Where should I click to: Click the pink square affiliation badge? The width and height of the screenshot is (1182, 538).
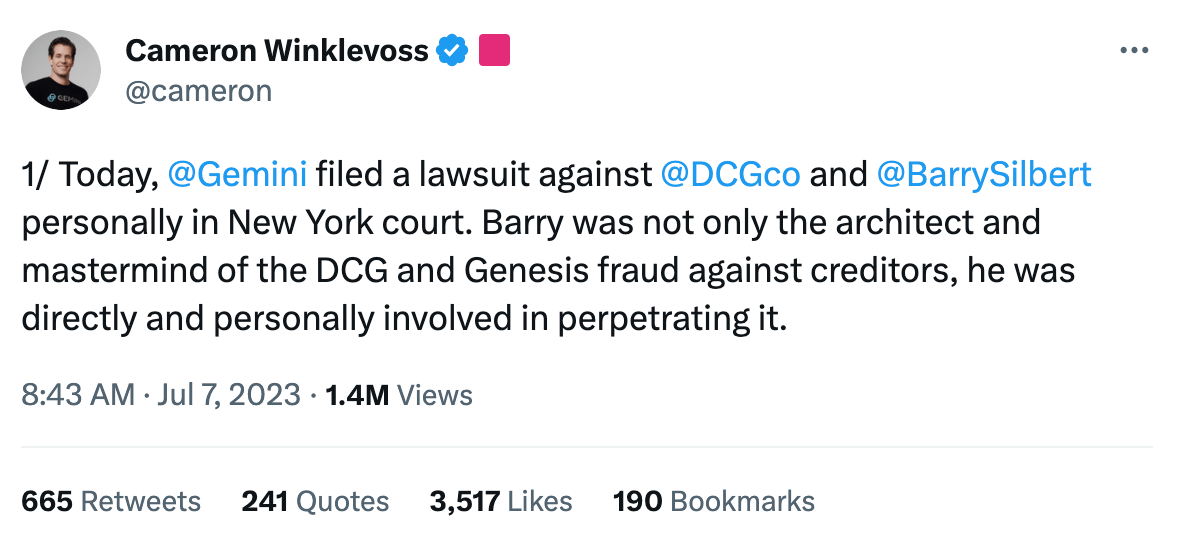click(x=495, y=49)
